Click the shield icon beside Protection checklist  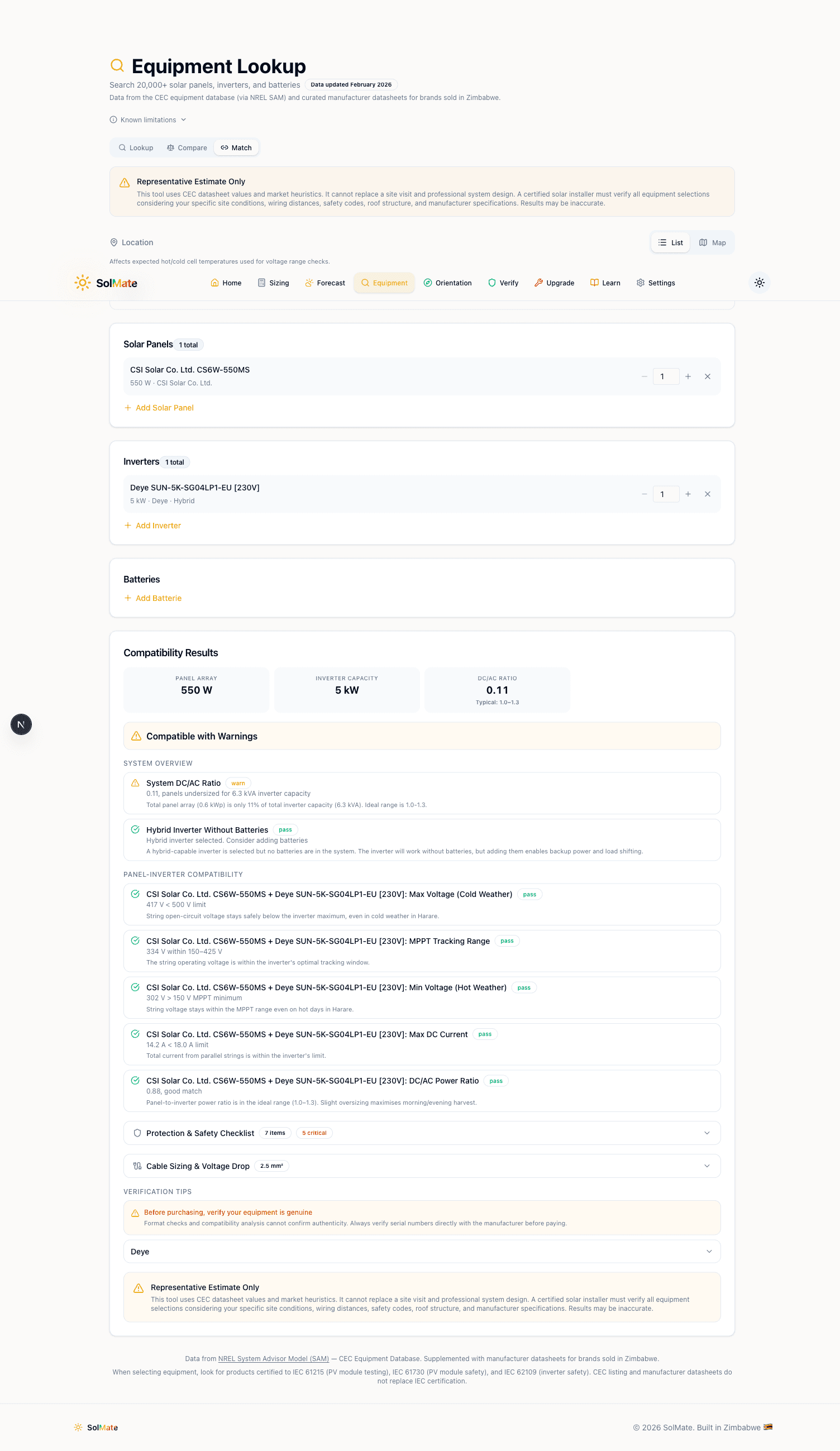[x=137, y=1133]
